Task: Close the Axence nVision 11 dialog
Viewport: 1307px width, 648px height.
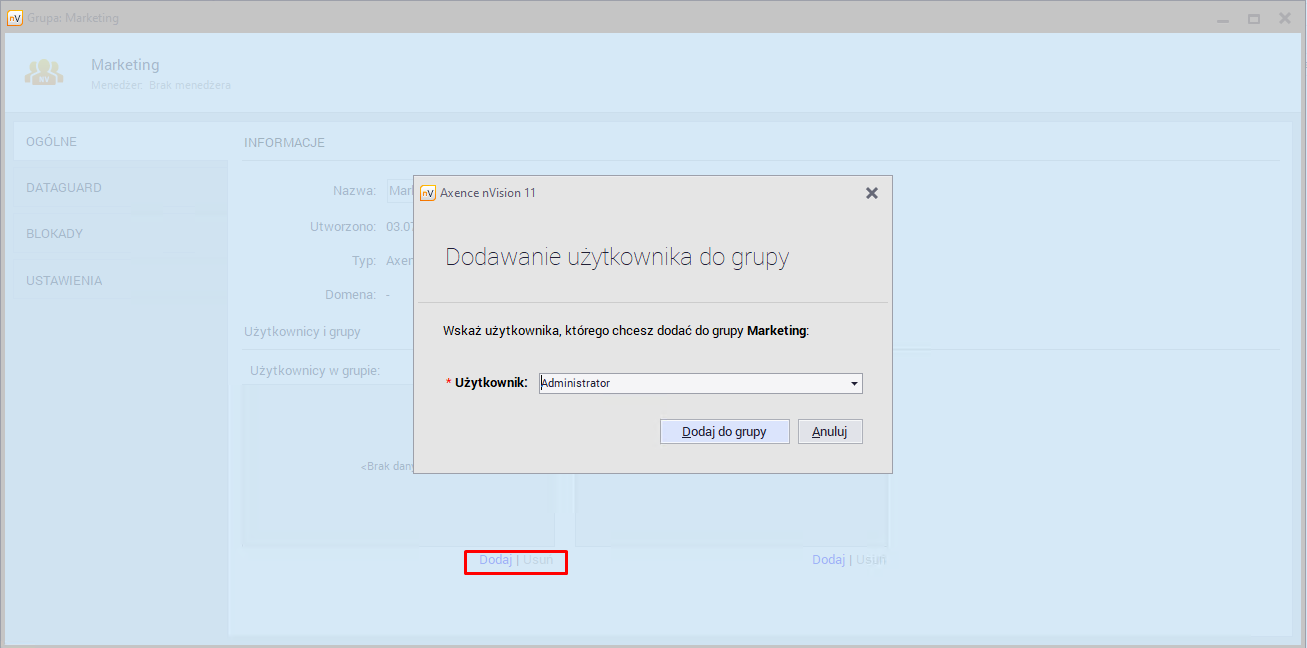Action: tap(871, 193)
